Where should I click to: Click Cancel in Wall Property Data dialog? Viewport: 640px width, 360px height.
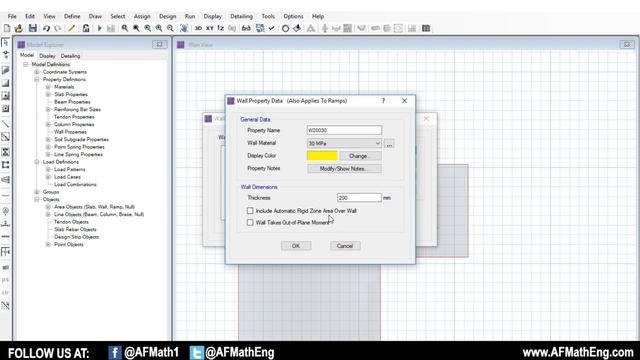tap(345, 246)
